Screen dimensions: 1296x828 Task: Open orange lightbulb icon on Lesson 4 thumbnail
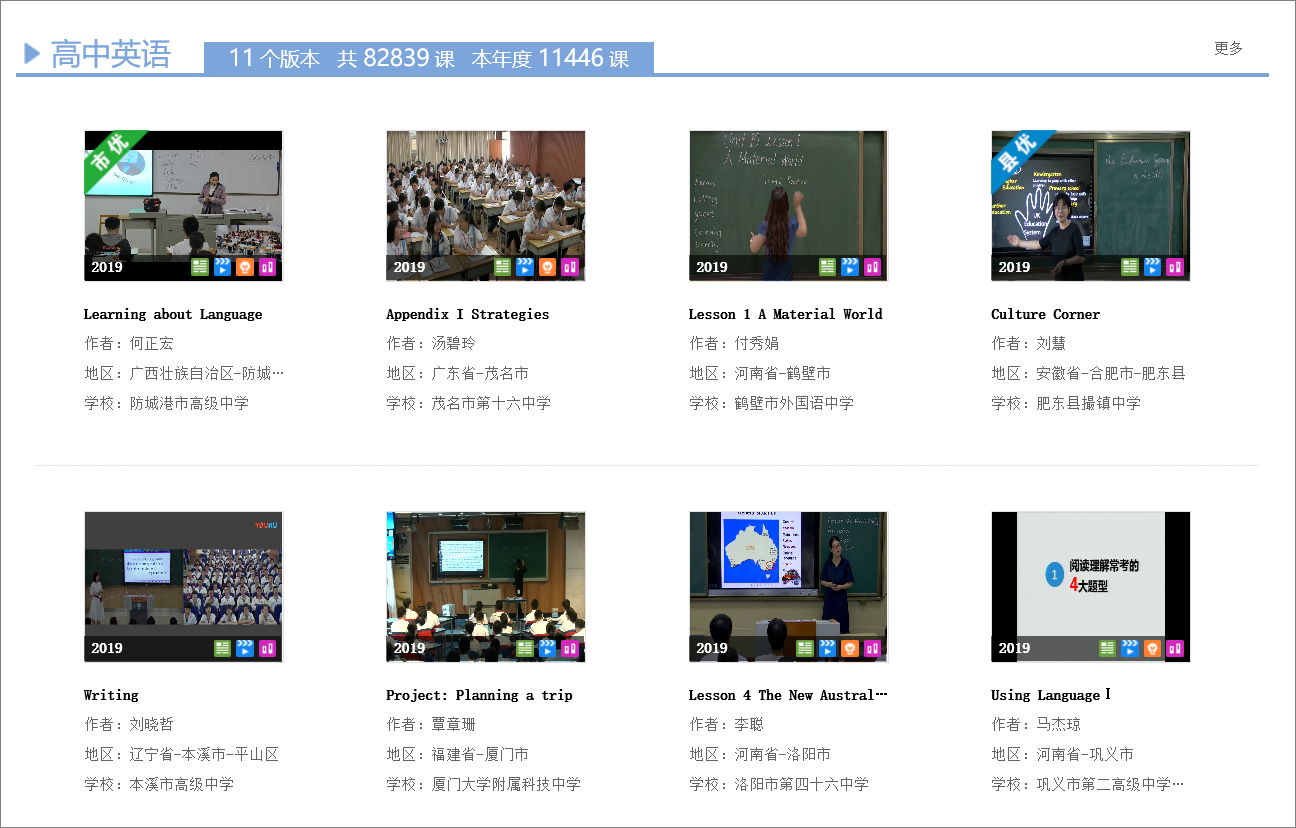(x=850, y=648)
